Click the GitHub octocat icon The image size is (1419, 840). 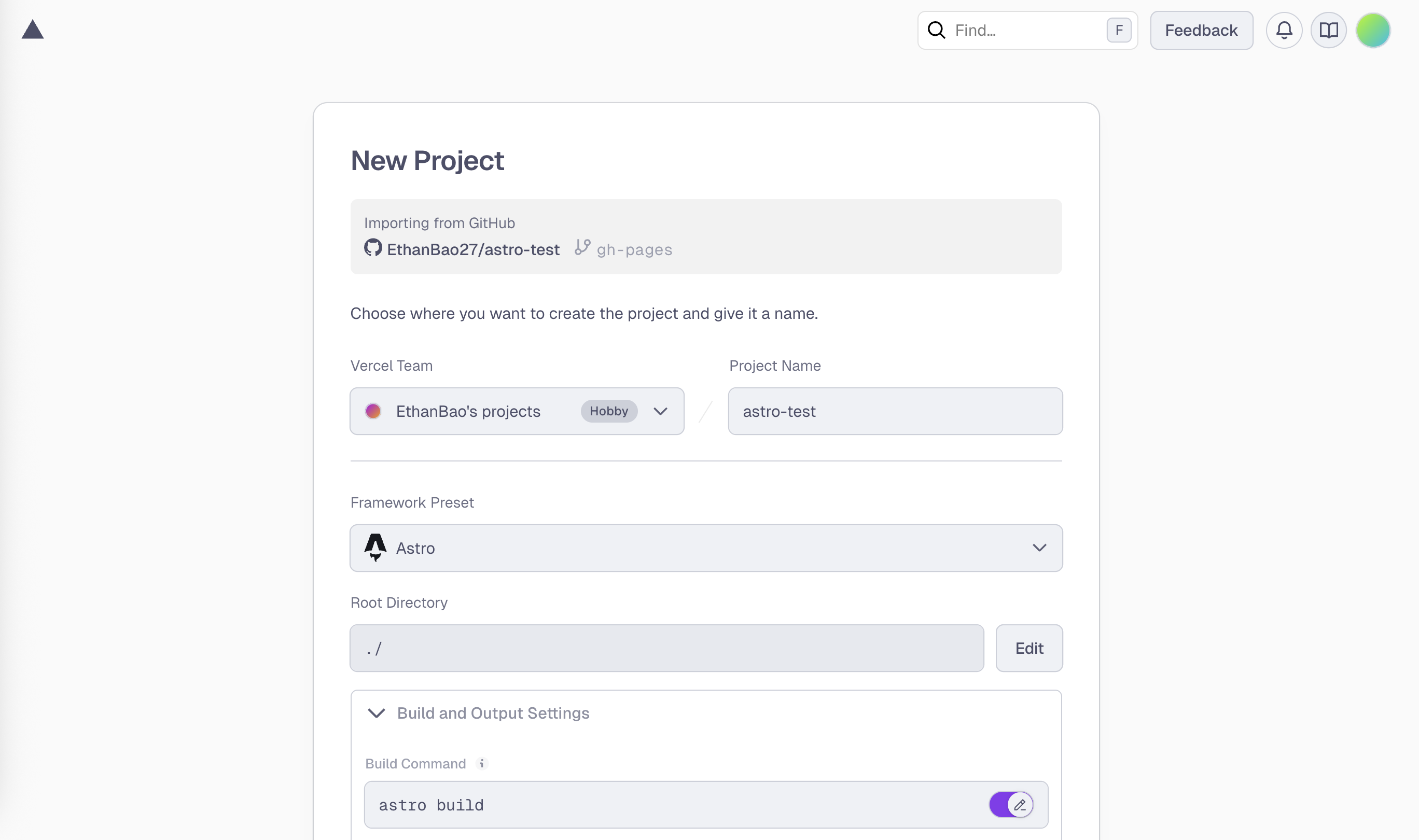tap(373, 248)
